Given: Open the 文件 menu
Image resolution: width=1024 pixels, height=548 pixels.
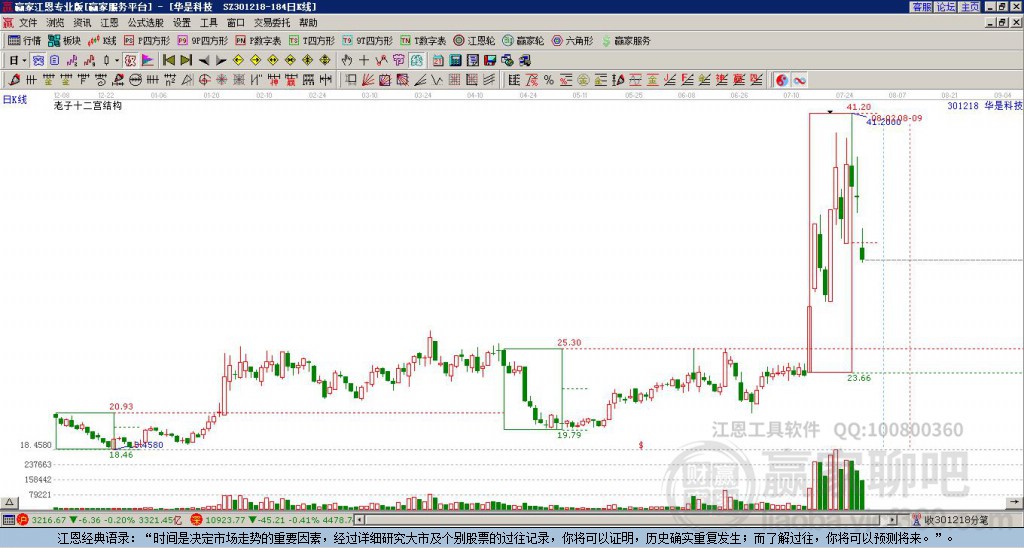Looking at the screenshot, I should [28, 23].
